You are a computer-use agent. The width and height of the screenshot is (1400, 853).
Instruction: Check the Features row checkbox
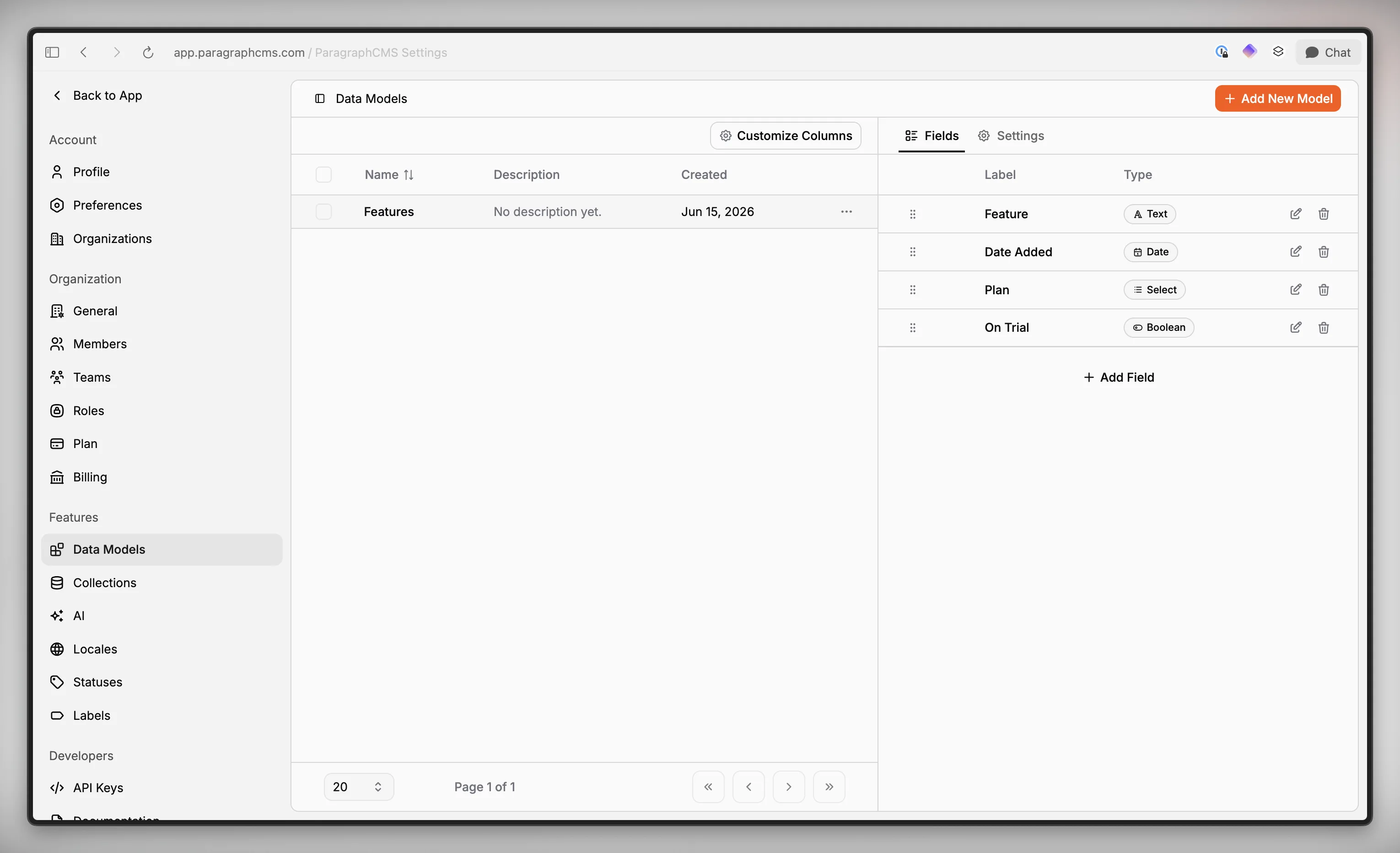pyautogui.click(x=323, y=212)
